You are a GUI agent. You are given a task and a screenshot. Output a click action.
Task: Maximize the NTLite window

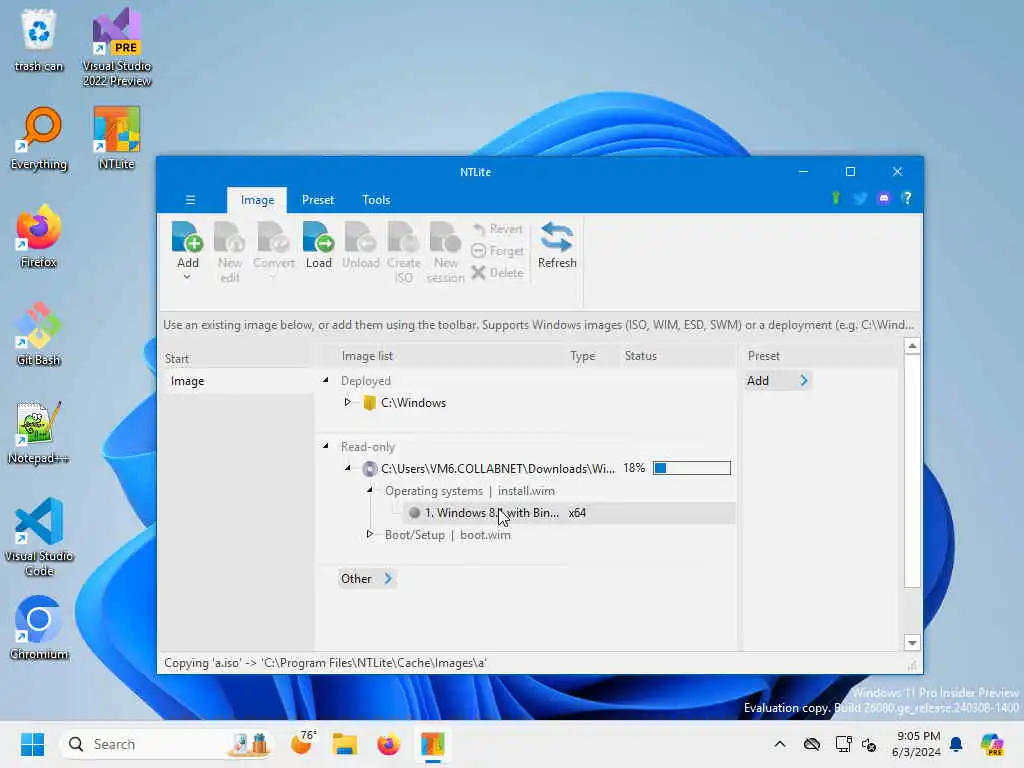point(850,172)
